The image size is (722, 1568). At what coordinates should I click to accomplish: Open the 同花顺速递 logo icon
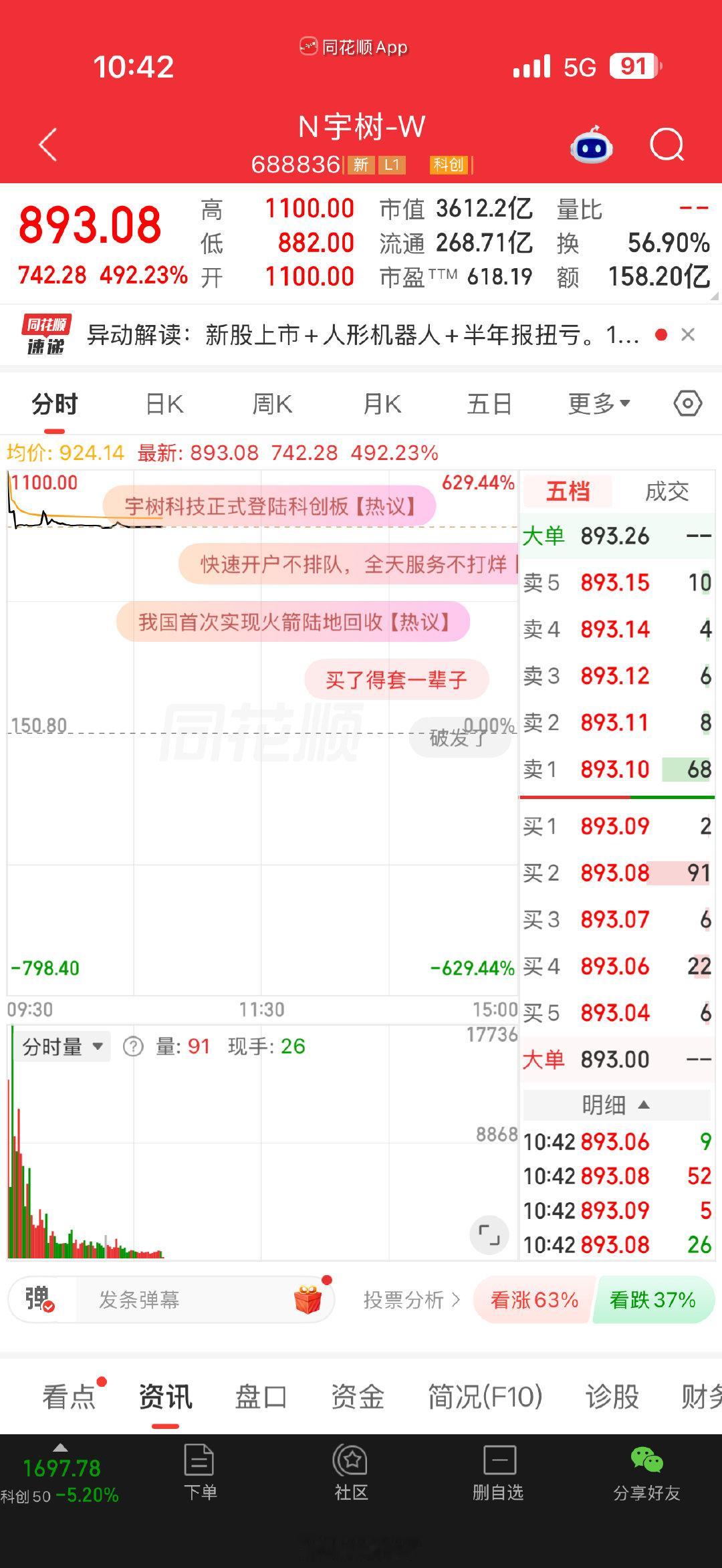(x=46, y=334)
